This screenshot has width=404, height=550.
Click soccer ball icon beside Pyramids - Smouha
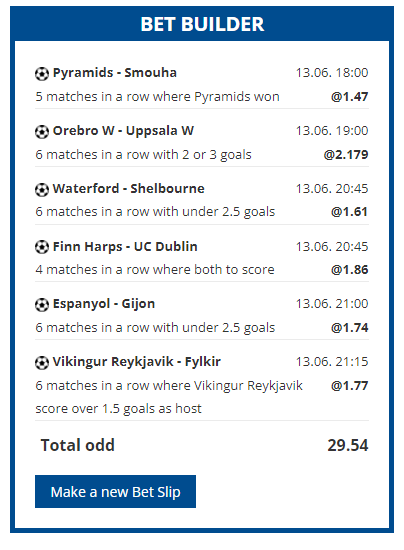click(42, 74)
